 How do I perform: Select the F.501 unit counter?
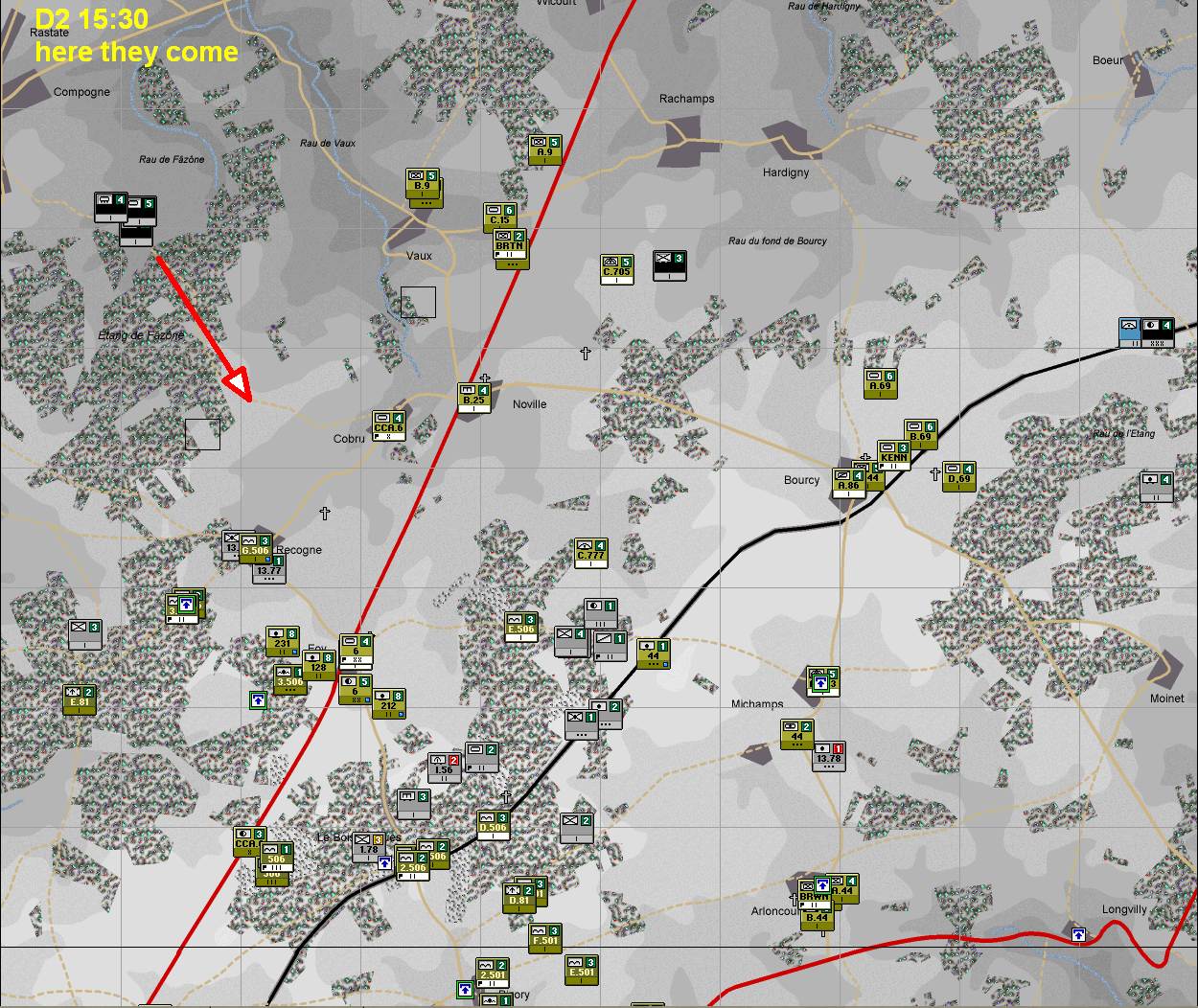click(544, 938)
